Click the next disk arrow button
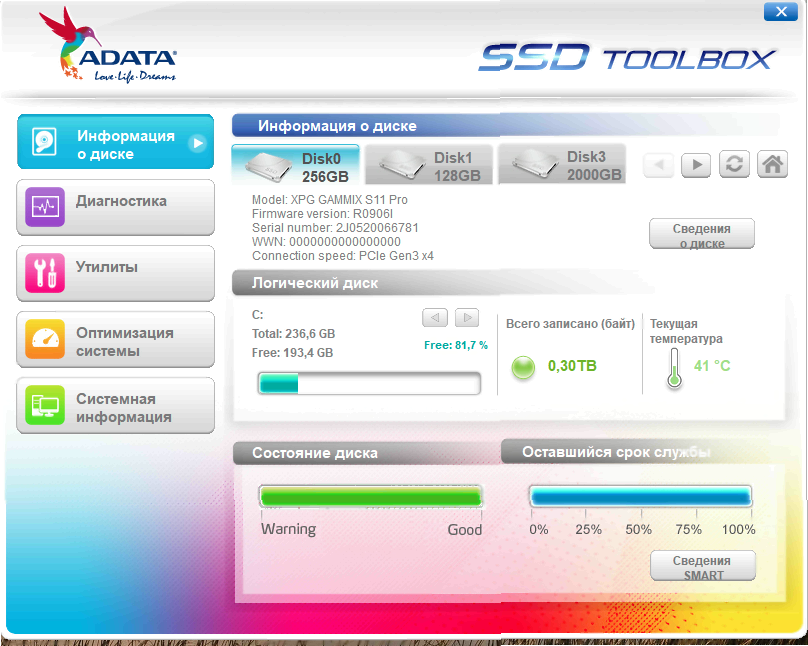 pyautogui.click(x=696, y=164)
